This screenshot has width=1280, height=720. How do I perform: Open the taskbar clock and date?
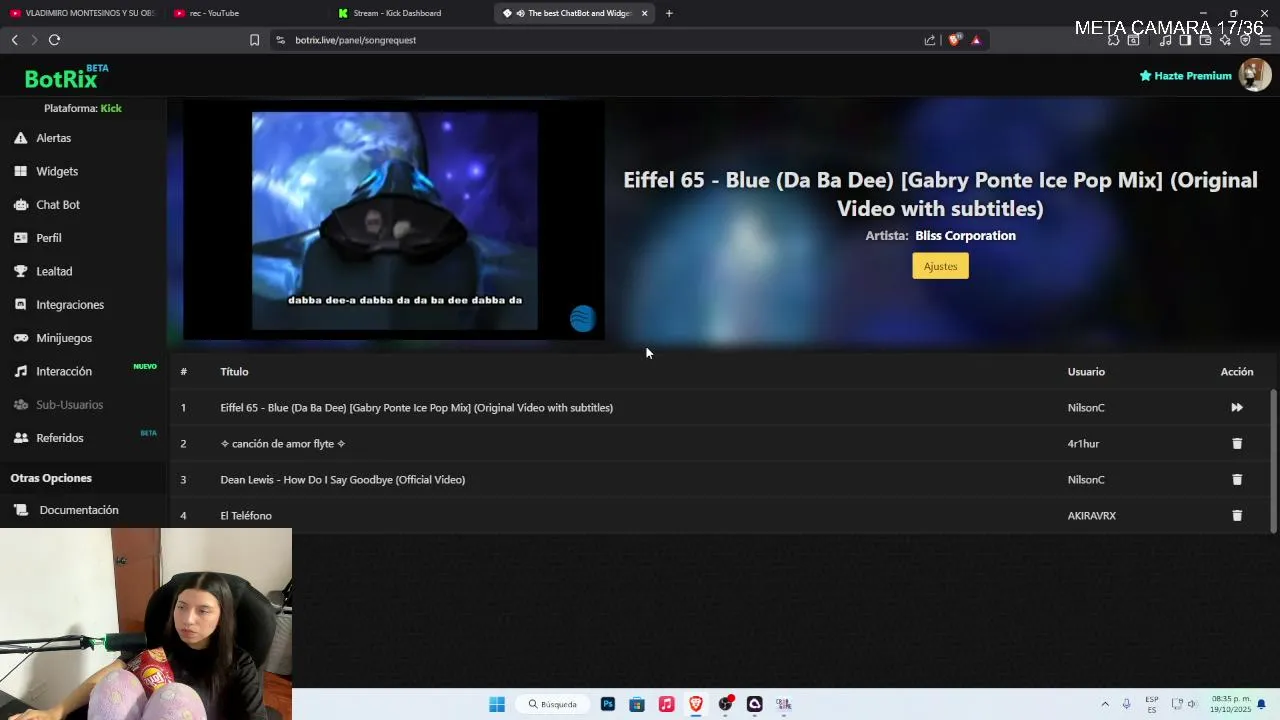point(1231,704)
